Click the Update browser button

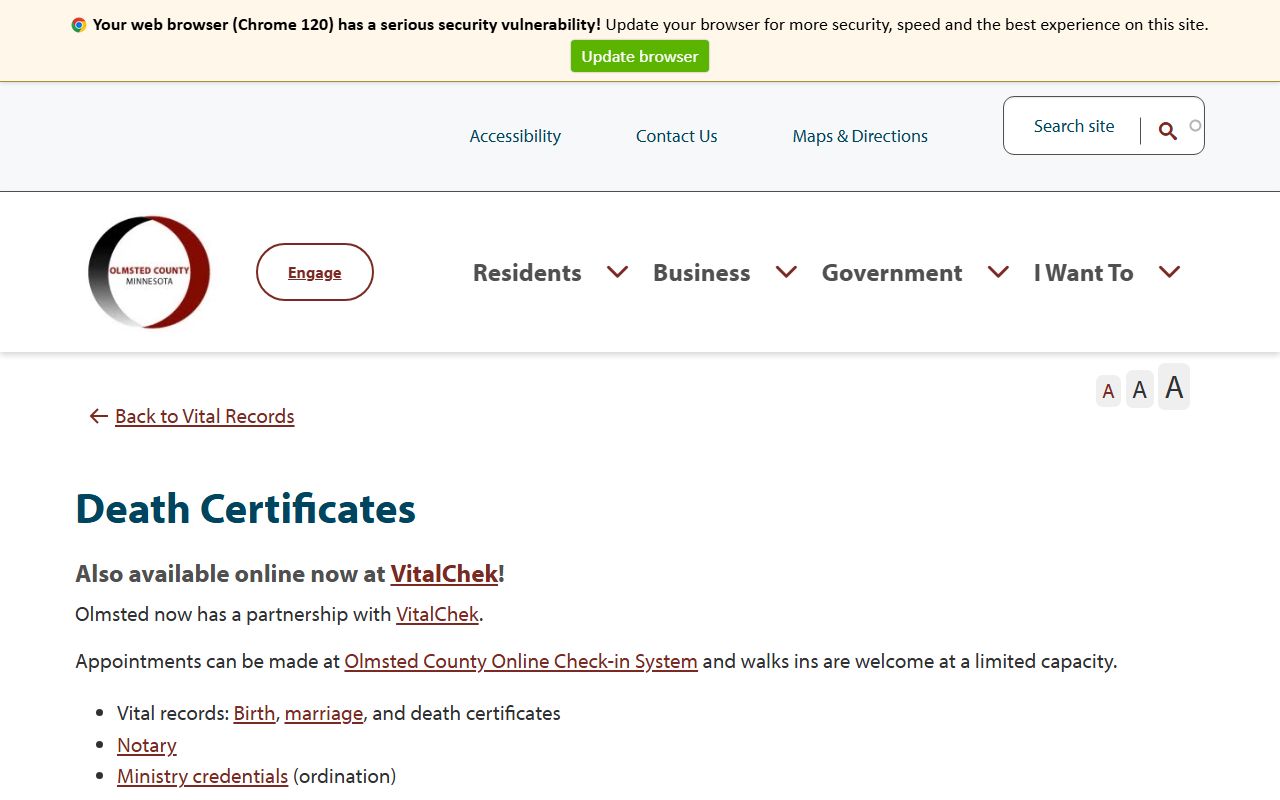(x=640, y=56)
